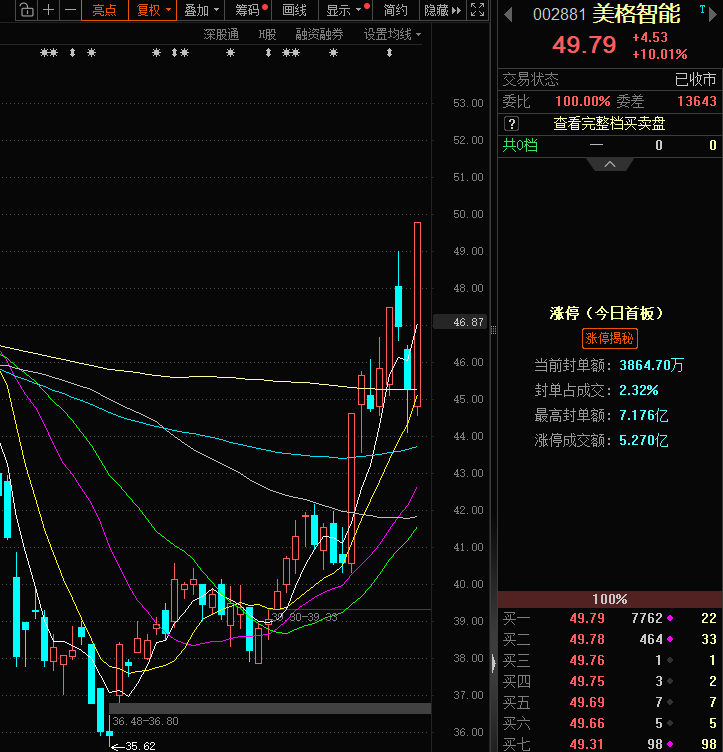Click the current price 49.79 in the header
This screenshot has height=752, width=723.
[584, 45]
